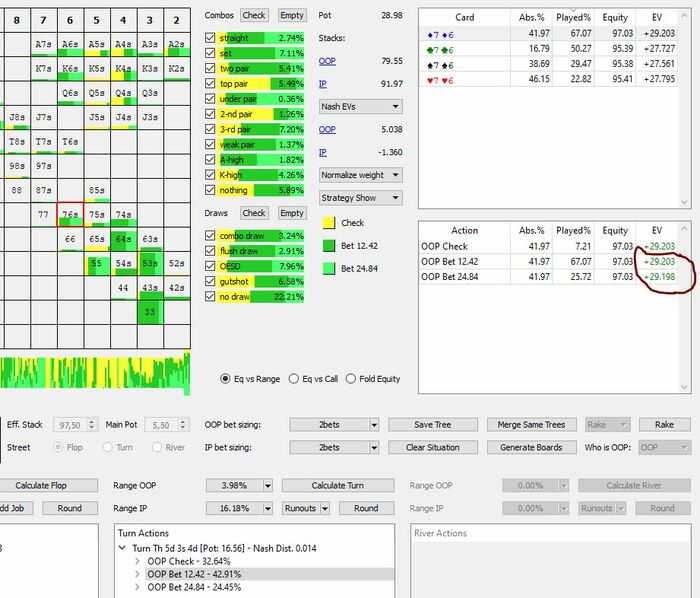Click the IP Nash EV link
Image resolution: width=700 pixels, height=598 pixels.
point(322,152)
